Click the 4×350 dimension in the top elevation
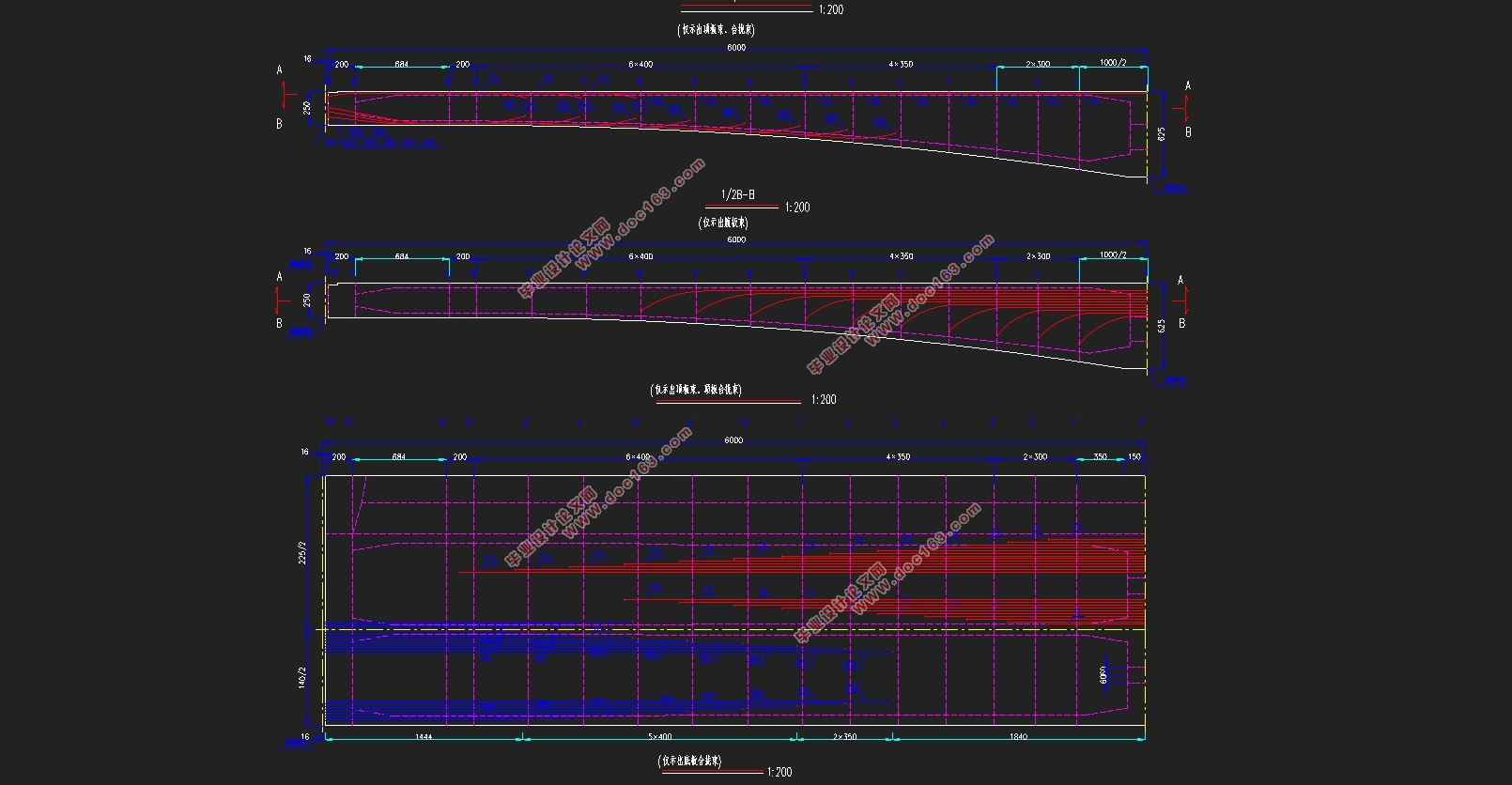 pyautogui.click(x=900, y=65)
